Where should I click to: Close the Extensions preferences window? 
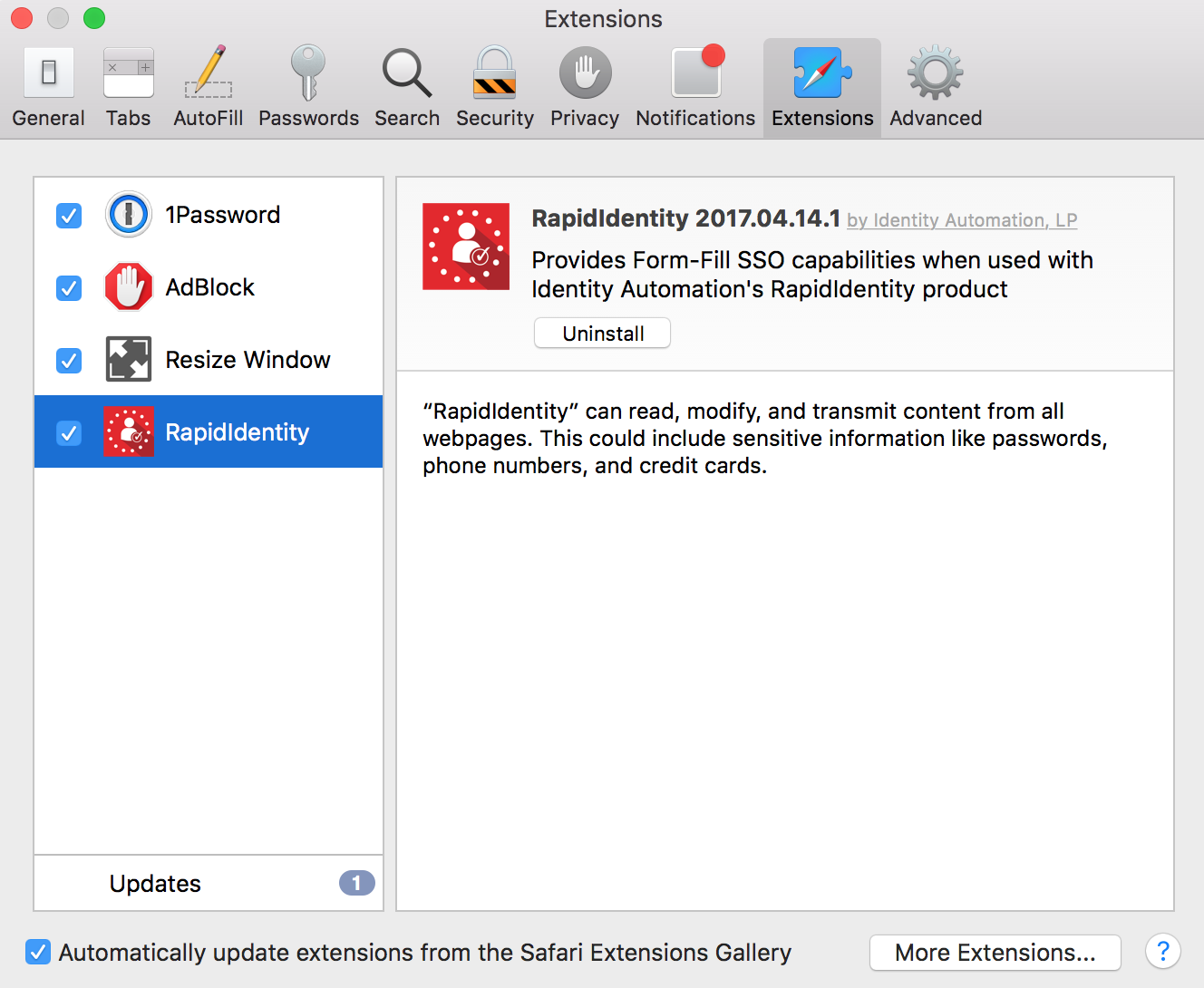point(22,18)
